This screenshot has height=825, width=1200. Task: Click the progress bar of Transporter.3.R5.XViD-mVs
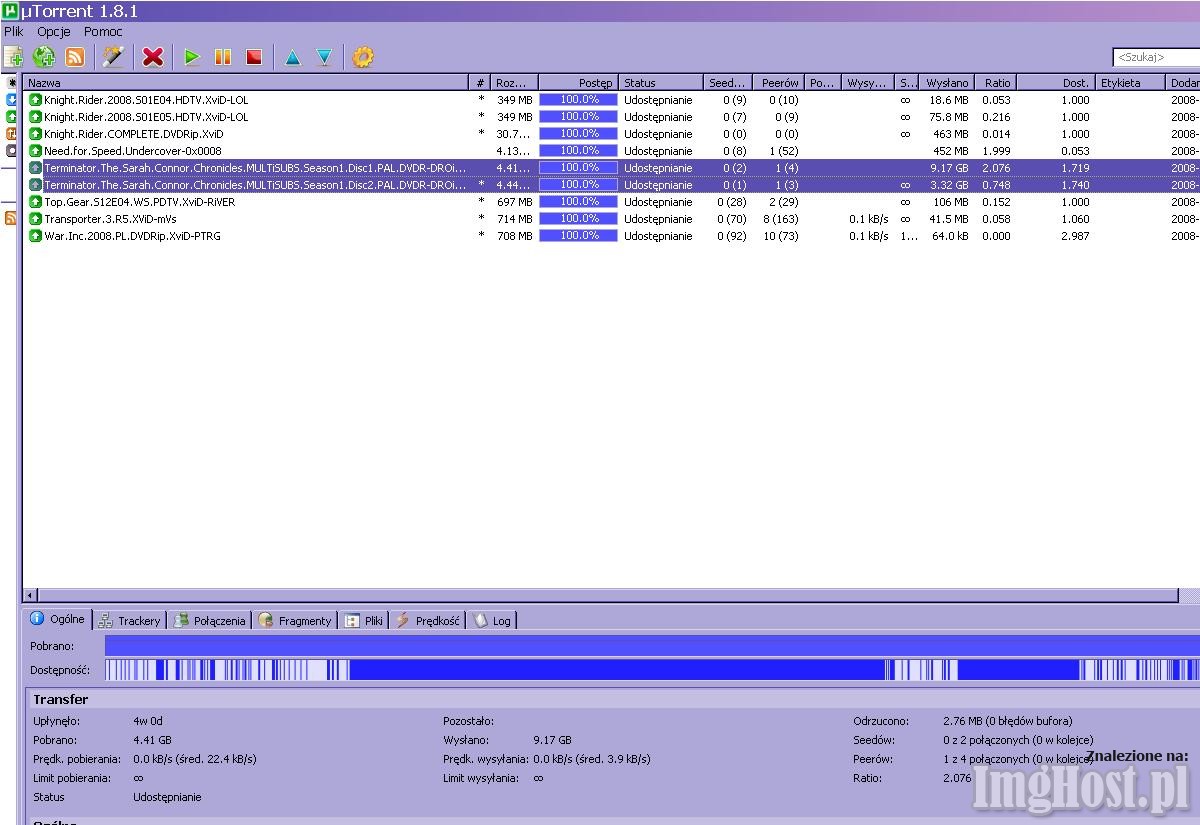[578, 219]
